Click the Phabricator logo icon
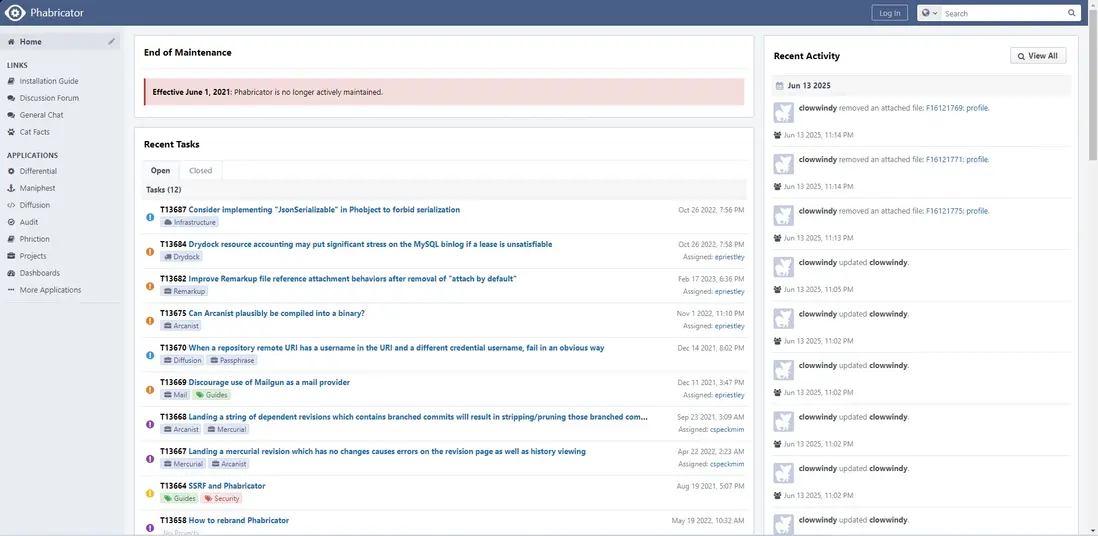 tap(15, 13)
